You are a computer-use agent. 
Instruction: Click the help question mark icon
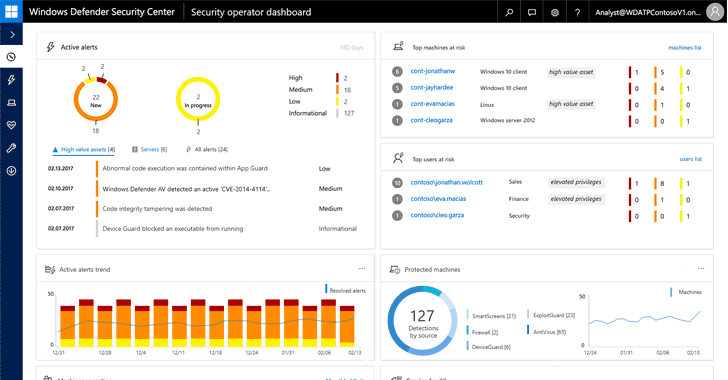coord(577,13)
